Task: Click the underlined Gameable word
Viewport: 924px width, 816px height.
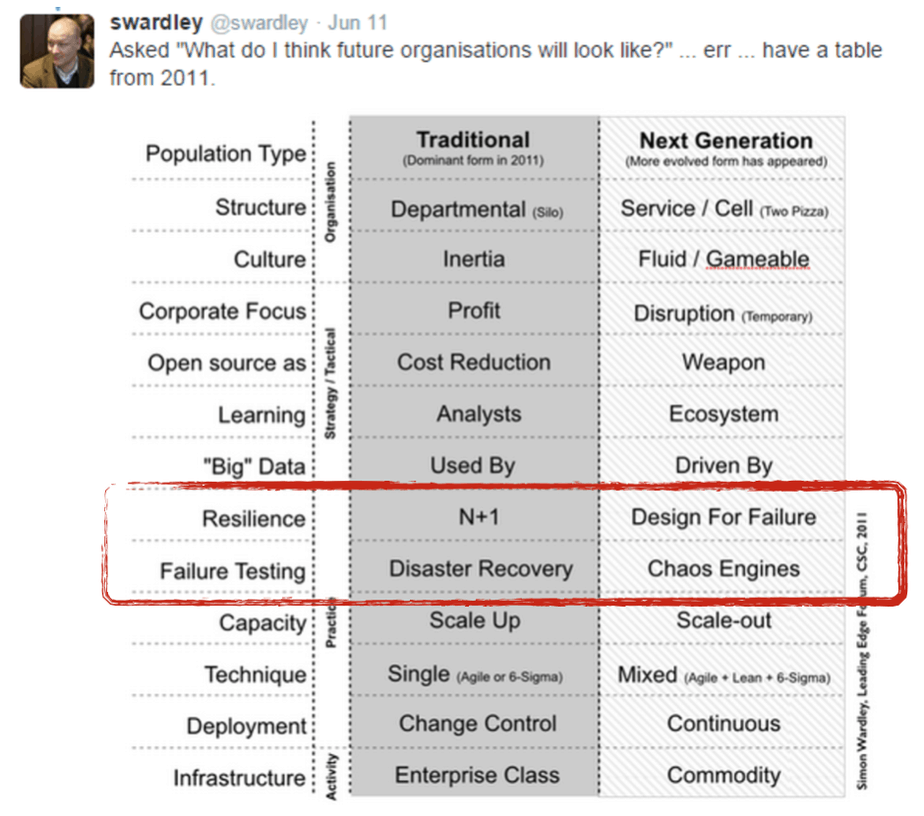Action: tap(757, 259)
